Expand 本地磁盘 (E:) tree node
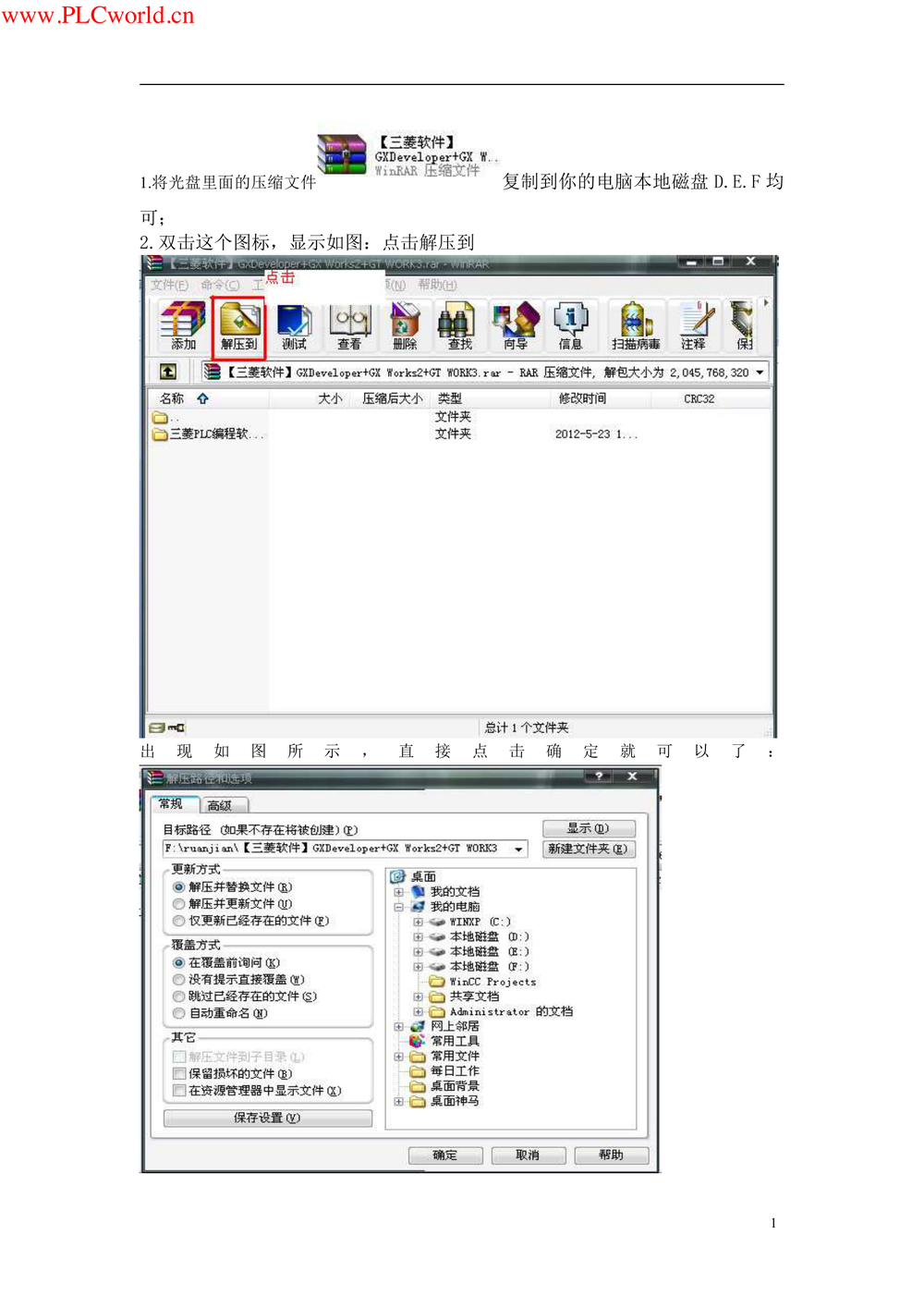924x1308 pixels. (x=418, y=951)
